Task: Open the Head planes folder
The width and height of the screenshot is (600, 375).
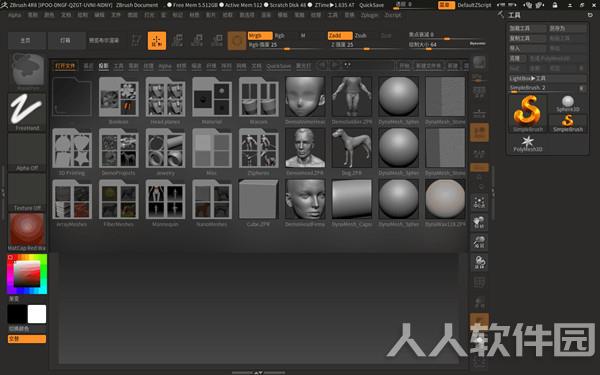Action: (165, 100)
